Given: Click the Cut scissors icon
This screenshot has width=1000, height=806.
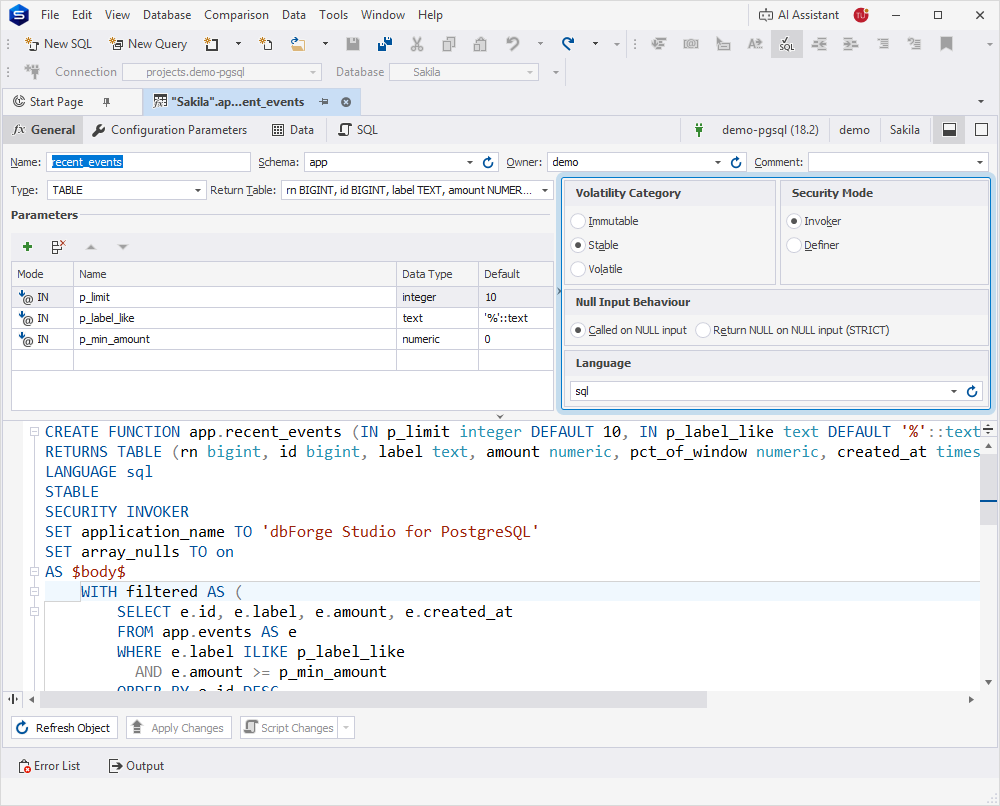Looking at the screenshot, I should [417, 44].
